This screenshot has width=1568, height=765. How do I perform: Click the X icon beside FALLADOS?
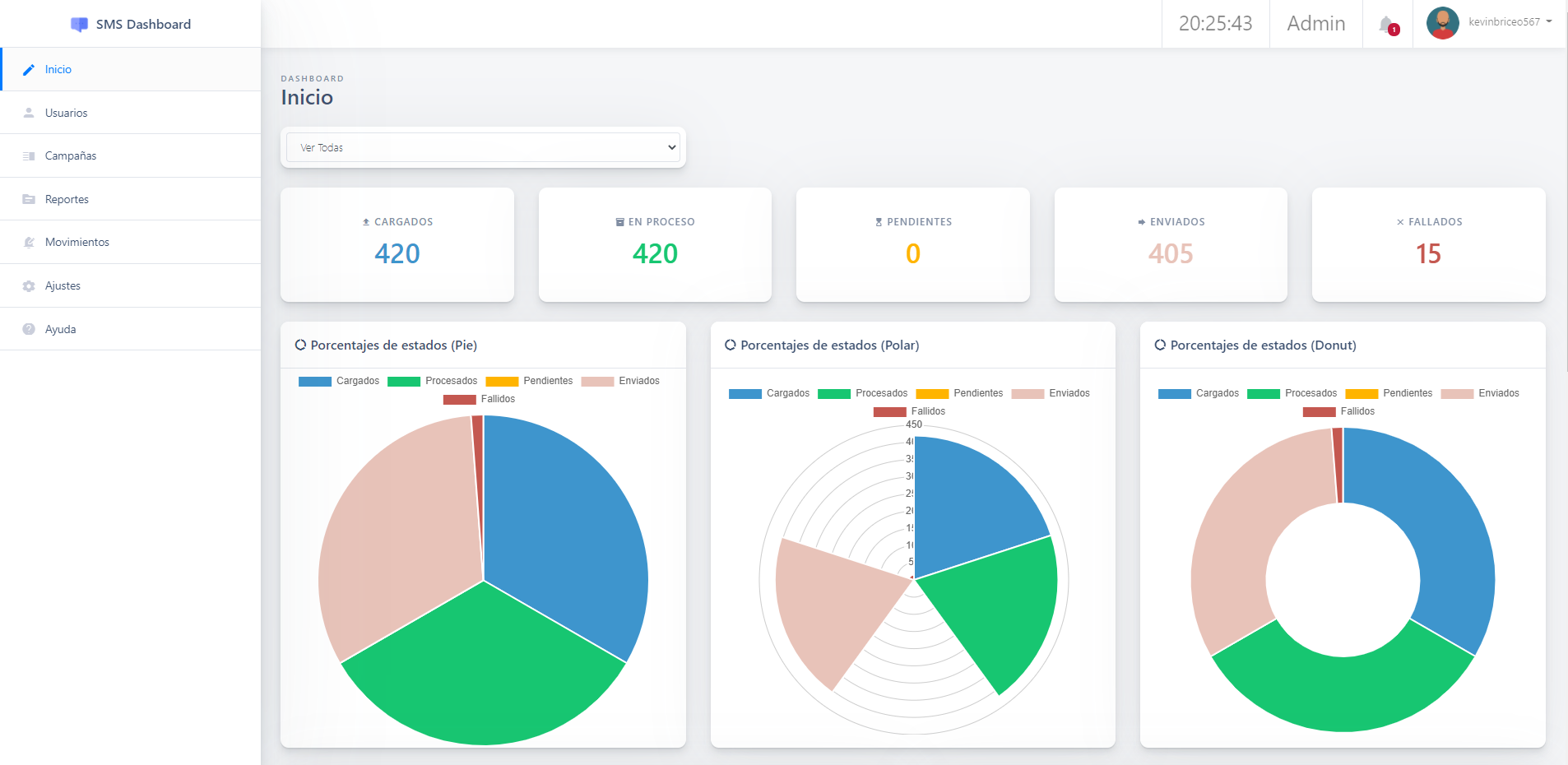[1400, 222]
